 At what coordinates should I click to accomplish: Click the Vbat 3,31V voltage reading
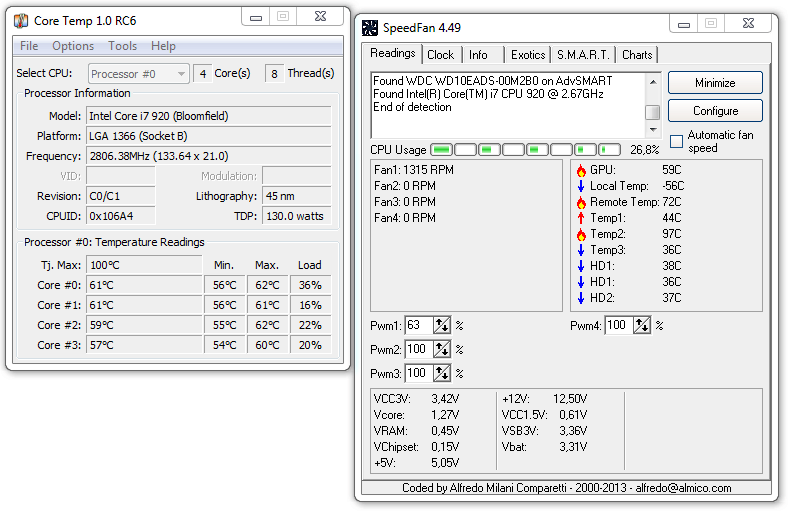(x=544, y=447)
